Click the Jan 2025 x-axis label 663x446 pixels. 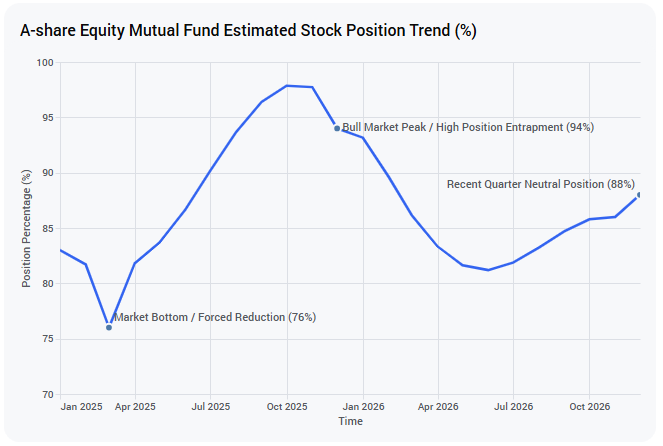(x=81, y=407)
